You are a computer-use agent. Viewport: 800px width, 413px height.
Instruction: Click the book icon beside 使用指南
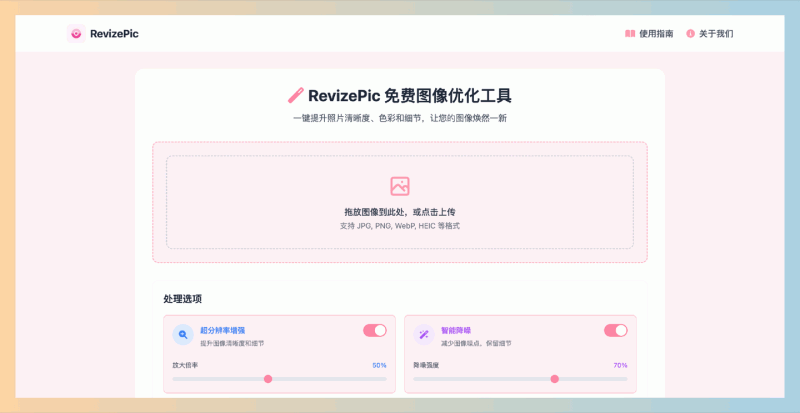click(x=630, y=34)
